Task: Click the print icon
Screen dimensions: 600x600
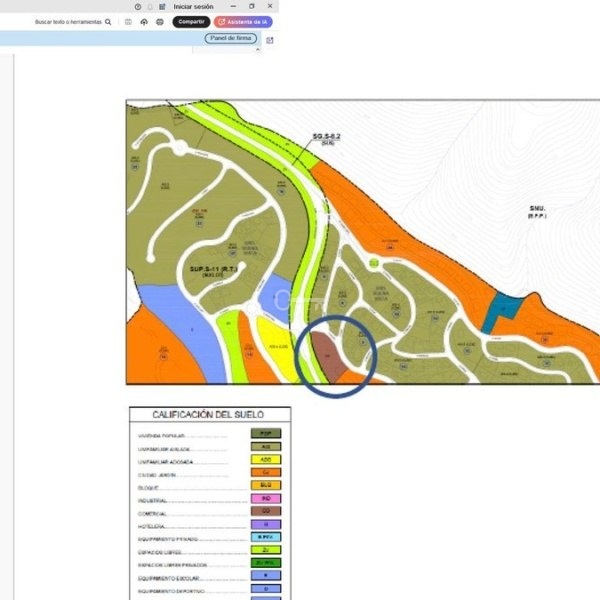Action: (x=160, y=21)
